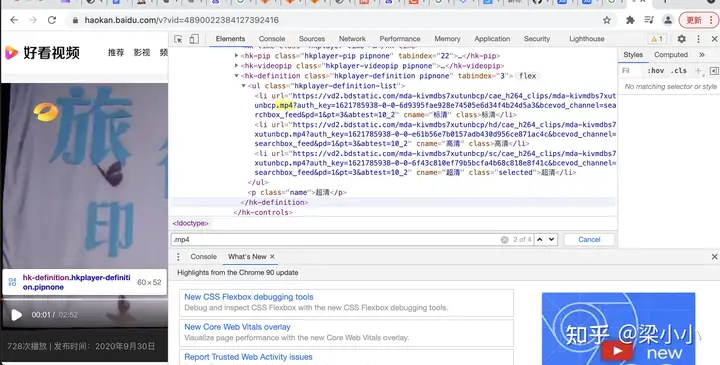Play the page video with play button

[17, 315]
